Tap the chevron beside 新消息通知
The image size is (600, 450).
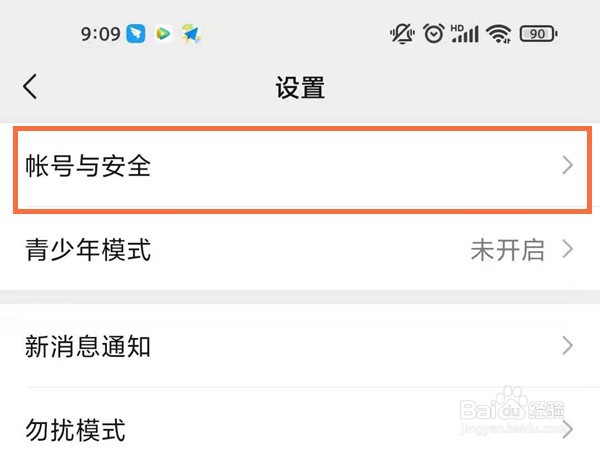tap(568, 347)
